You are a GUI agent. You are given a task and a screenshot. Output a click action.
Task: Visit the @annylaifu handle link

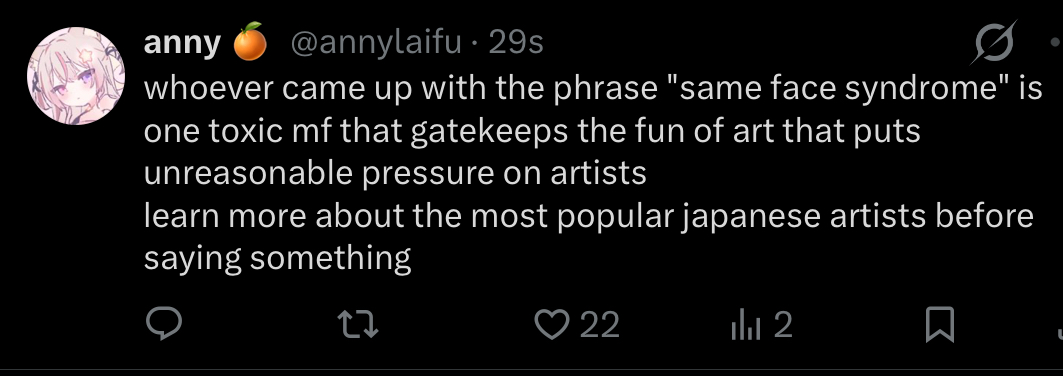(376, 43)
